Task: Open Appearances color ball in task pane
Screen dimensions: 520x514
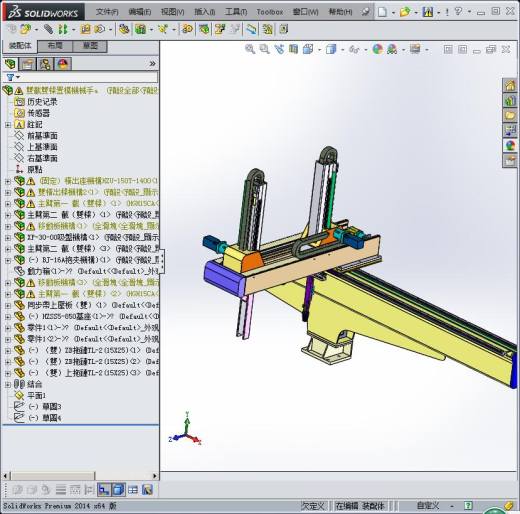Action: (x=510, y=146)
